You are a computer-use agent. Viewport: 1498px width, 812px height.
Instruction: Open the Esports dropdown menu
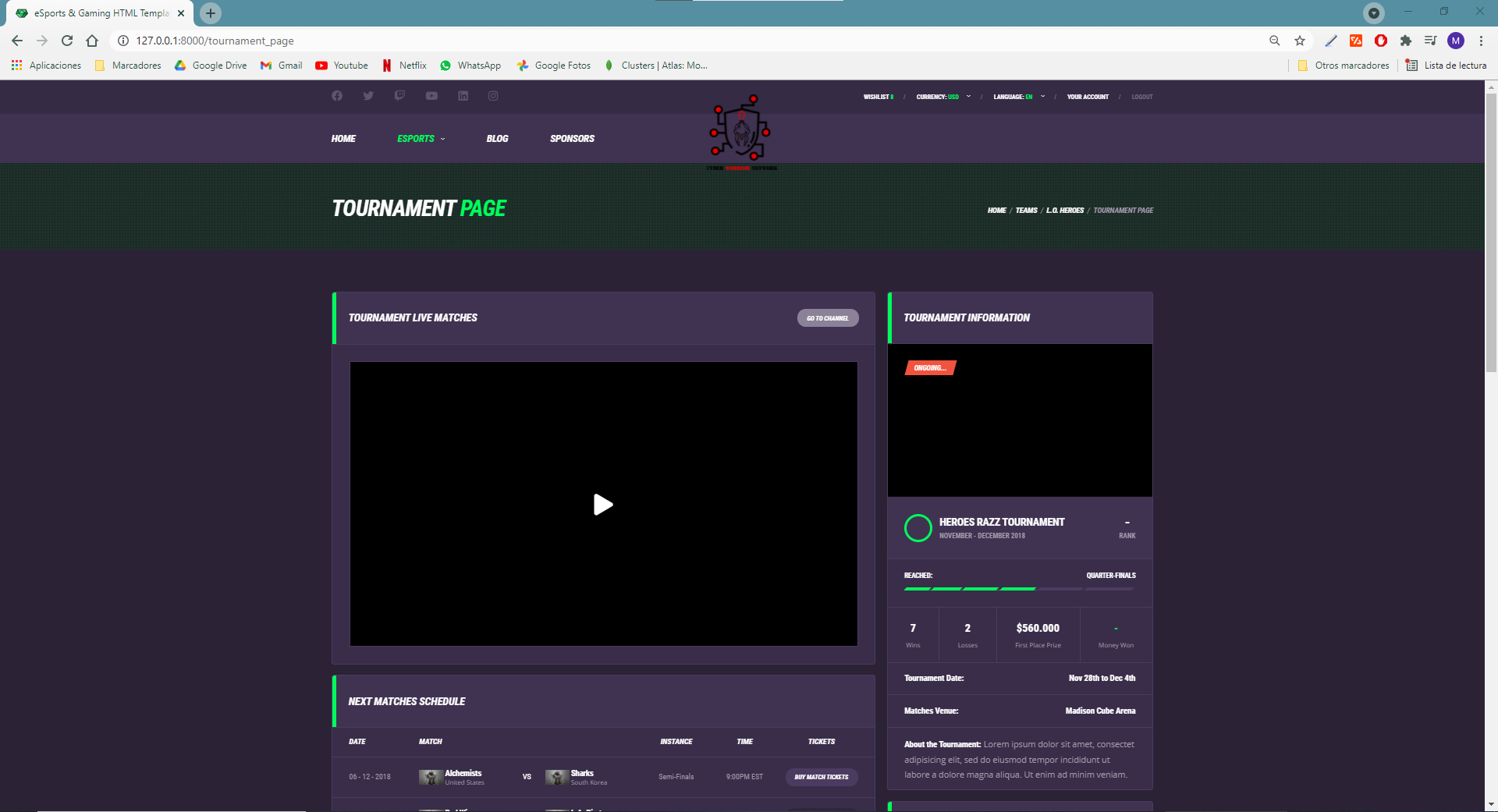[421, 139]
